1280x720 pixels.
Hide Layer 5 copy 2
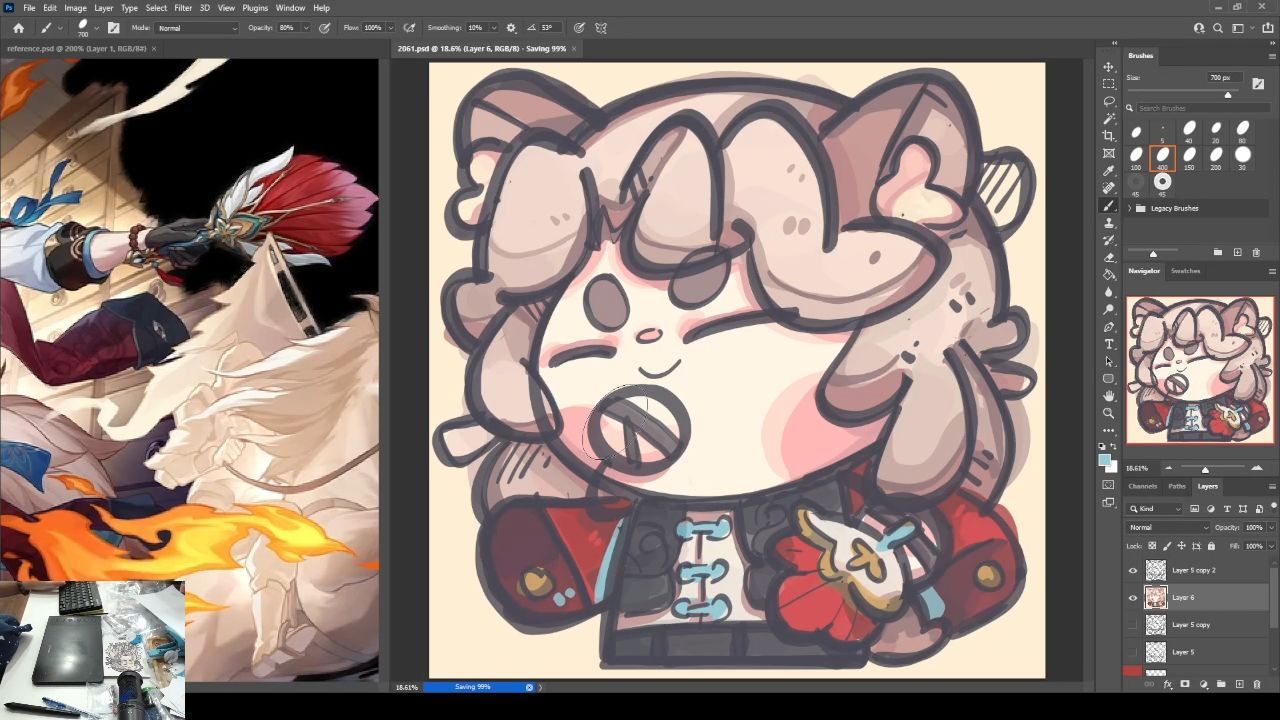coord(1133,570)
